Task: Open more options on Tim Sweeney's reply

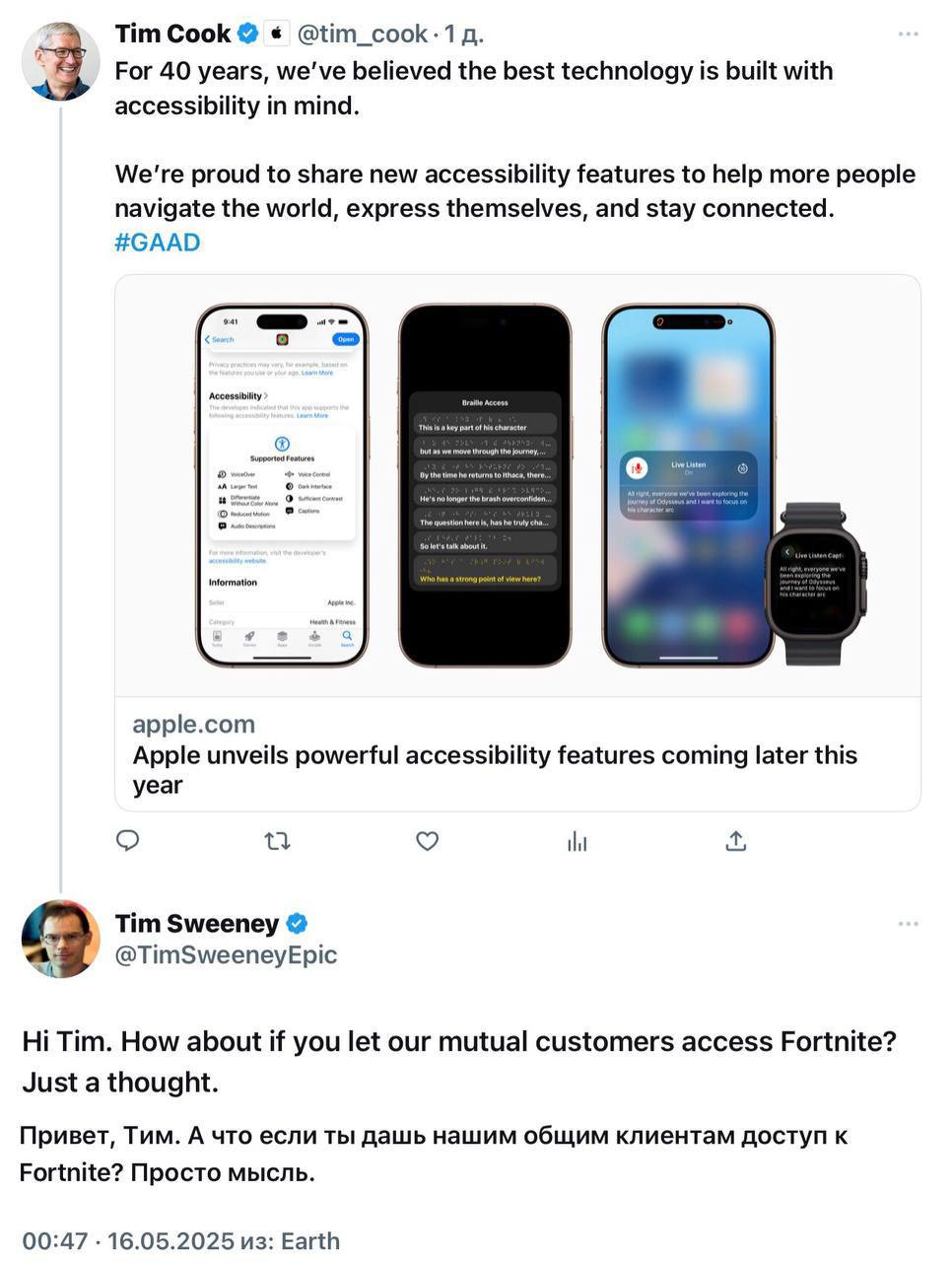Action: pos(908,924)
